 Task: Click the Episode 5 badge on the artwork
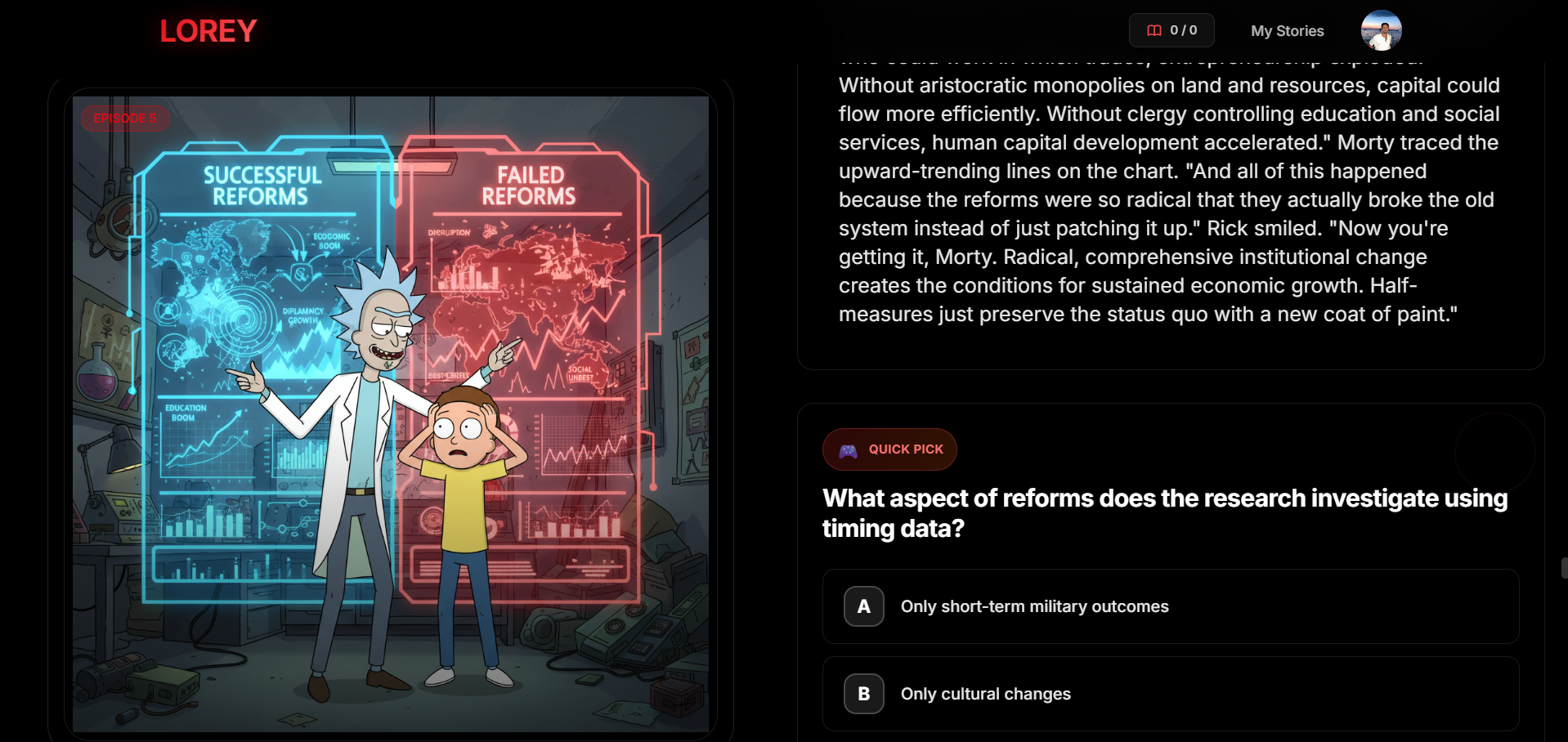pyautogui.click(x=125, y=118)
